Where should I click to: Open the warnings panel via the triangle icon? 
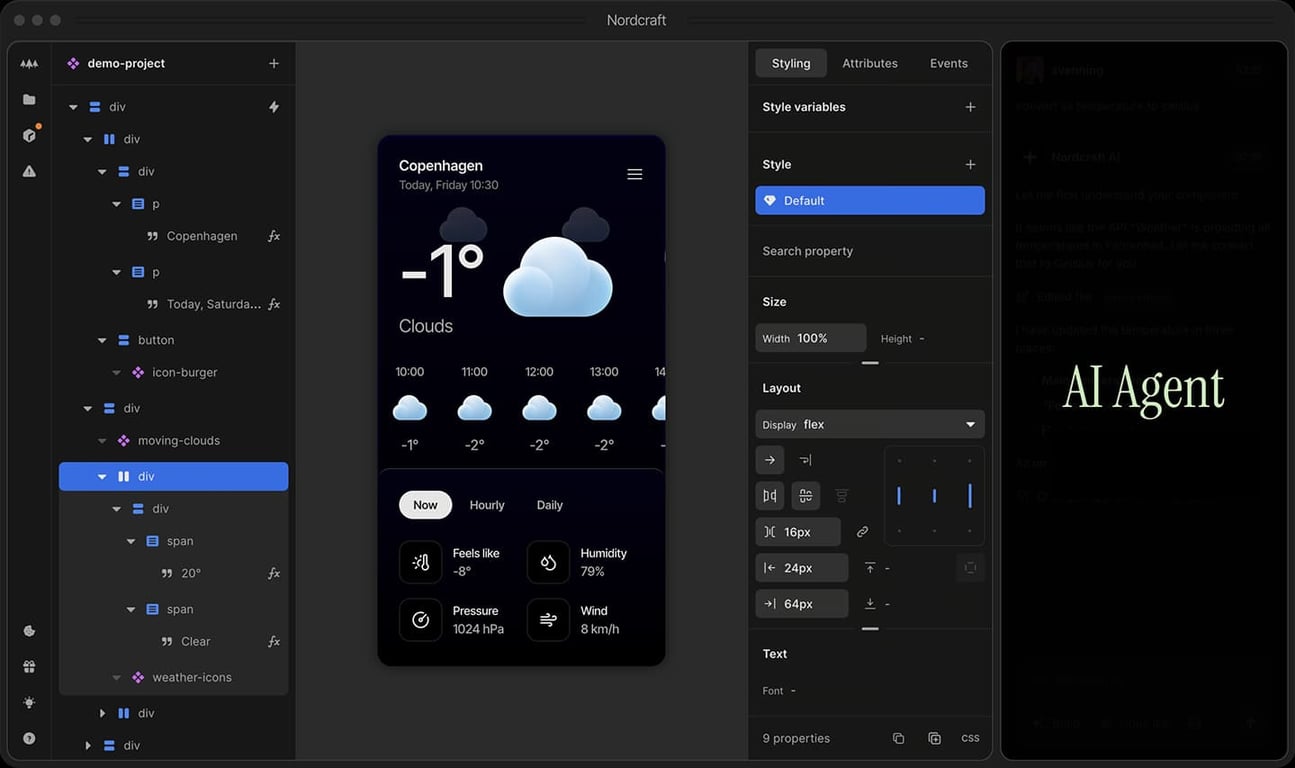28,171
